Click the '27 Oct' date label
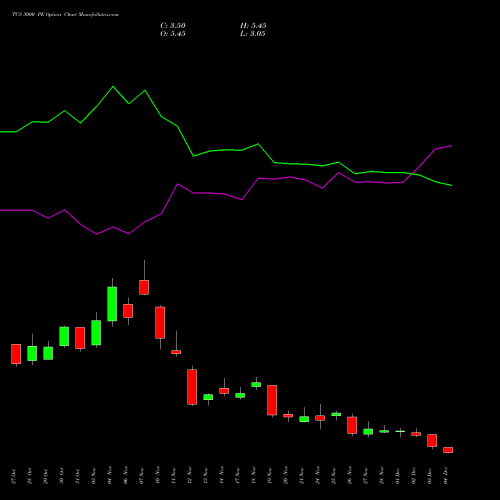The width and height of the screenshot is (500, 500). click(14, 476)
